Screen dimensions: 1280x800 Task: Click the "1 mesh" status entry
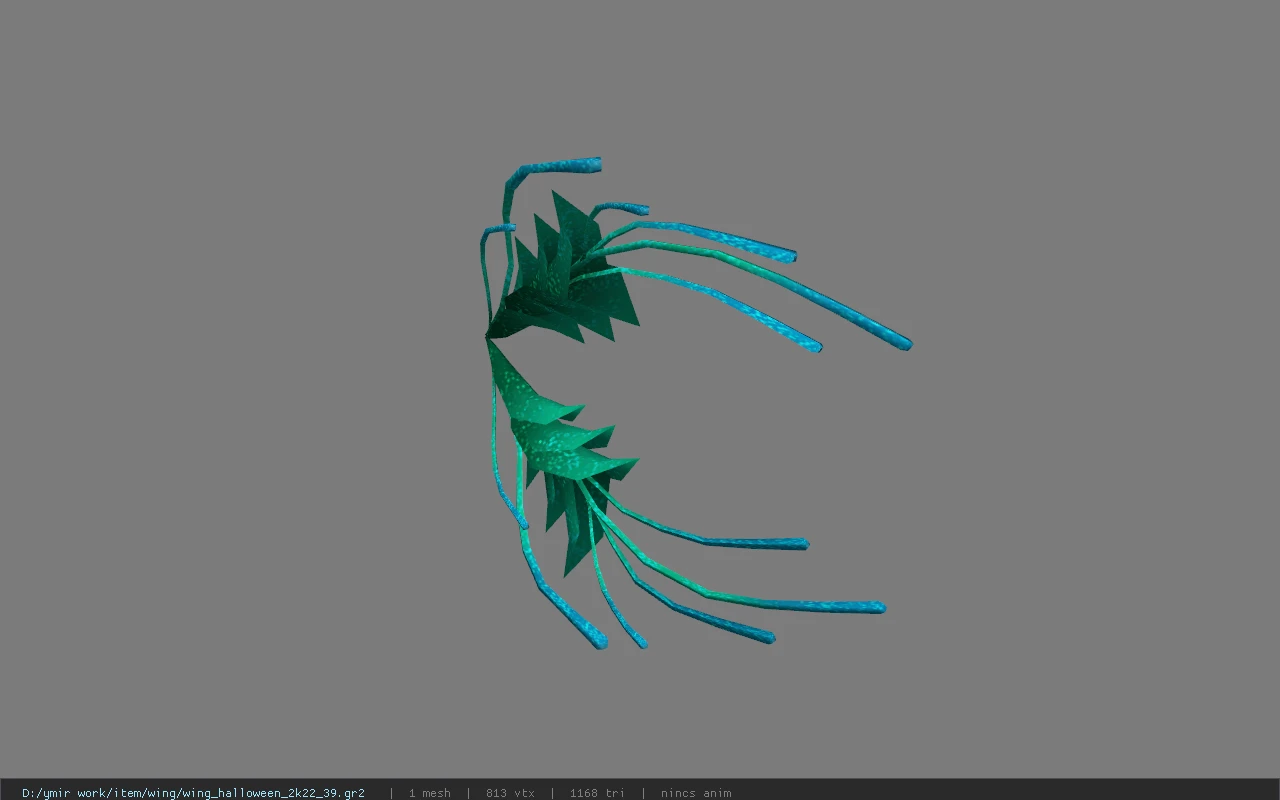pos(430,793)
